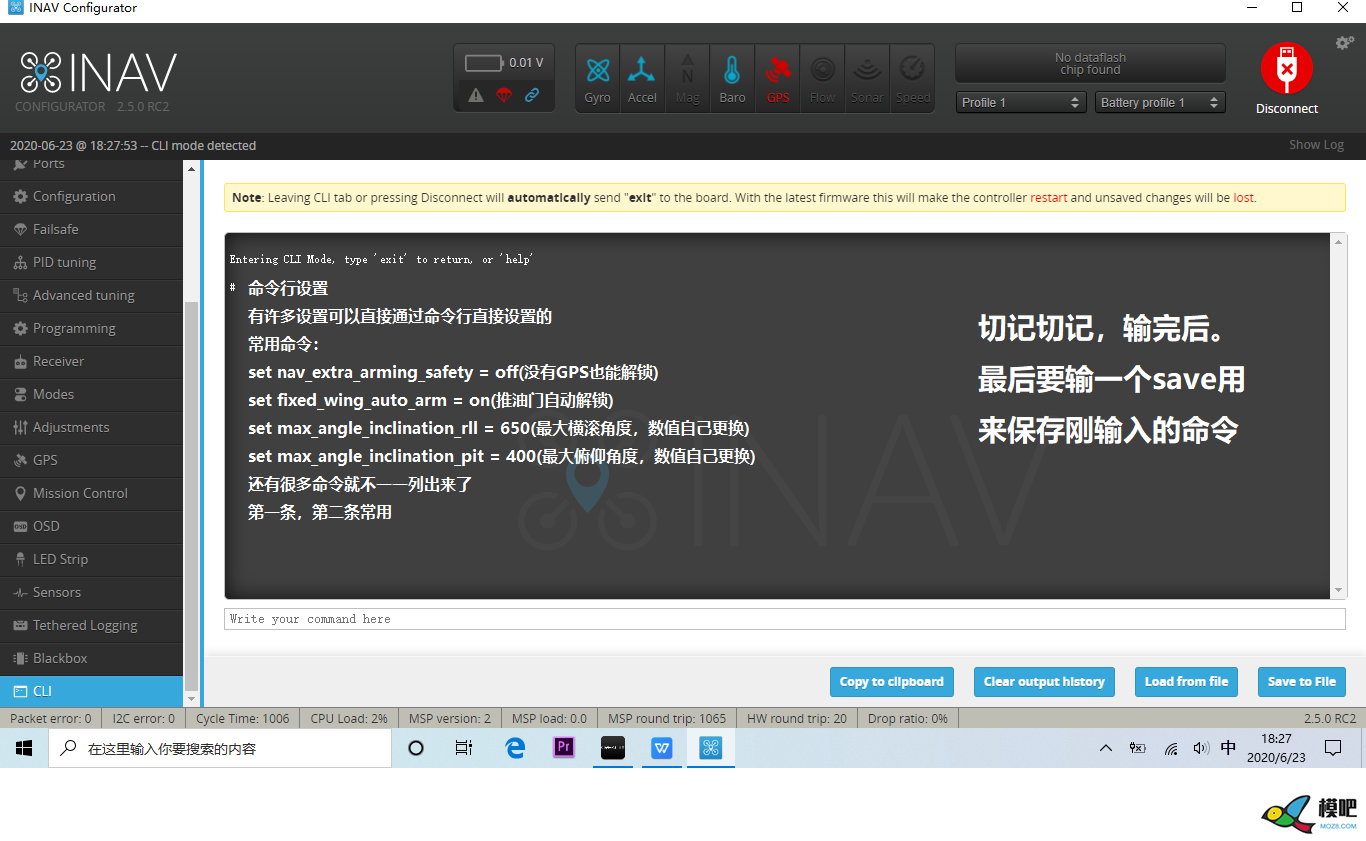The width and height of the screenshot is (1366, 841).
Task: Click the Chinese IME indicator
Action: (1229, 748)
